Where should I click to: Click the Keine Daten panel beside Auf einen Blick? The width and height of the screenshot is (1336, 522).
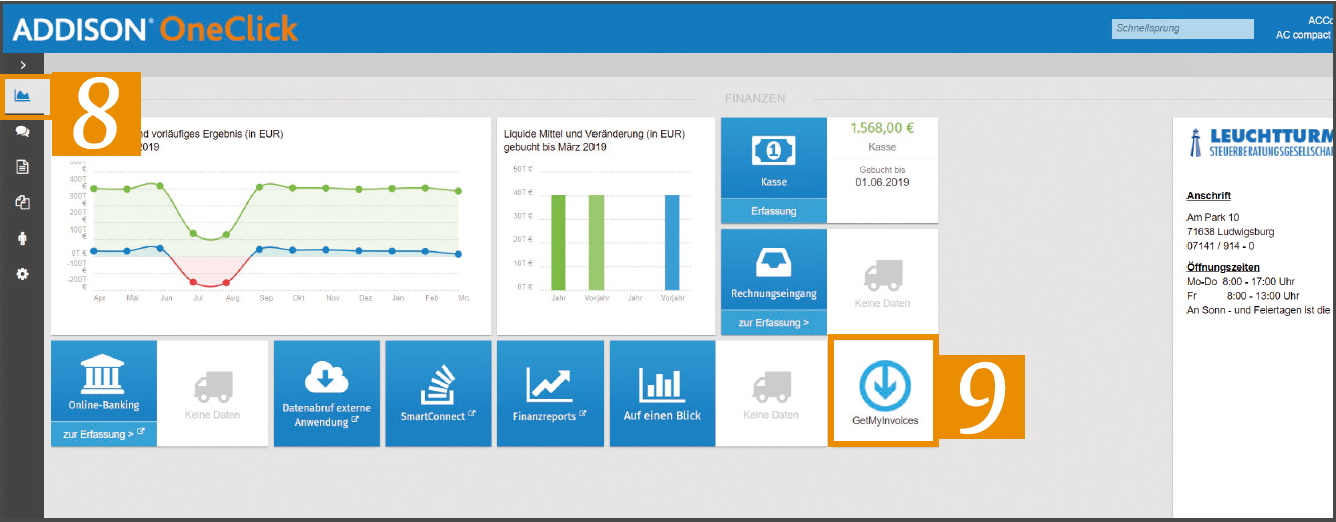pos(771,393)
